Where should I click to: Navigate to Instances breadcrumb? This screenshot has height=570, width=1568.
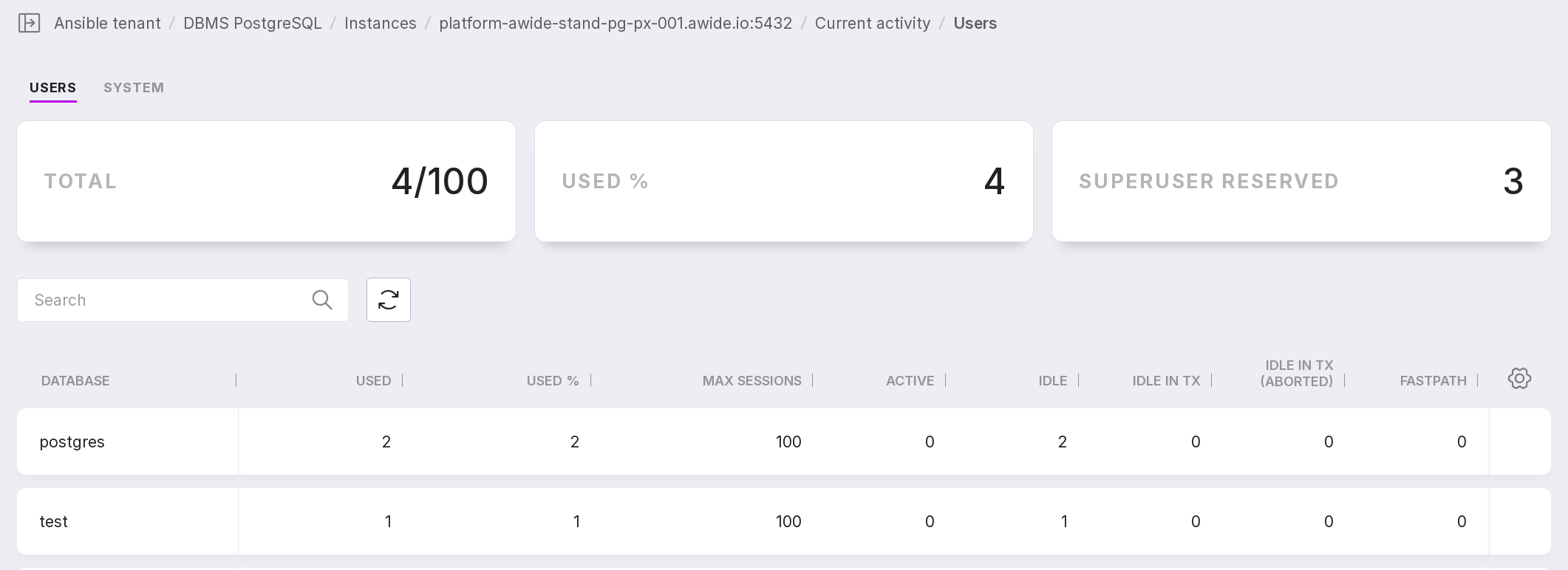380,24
